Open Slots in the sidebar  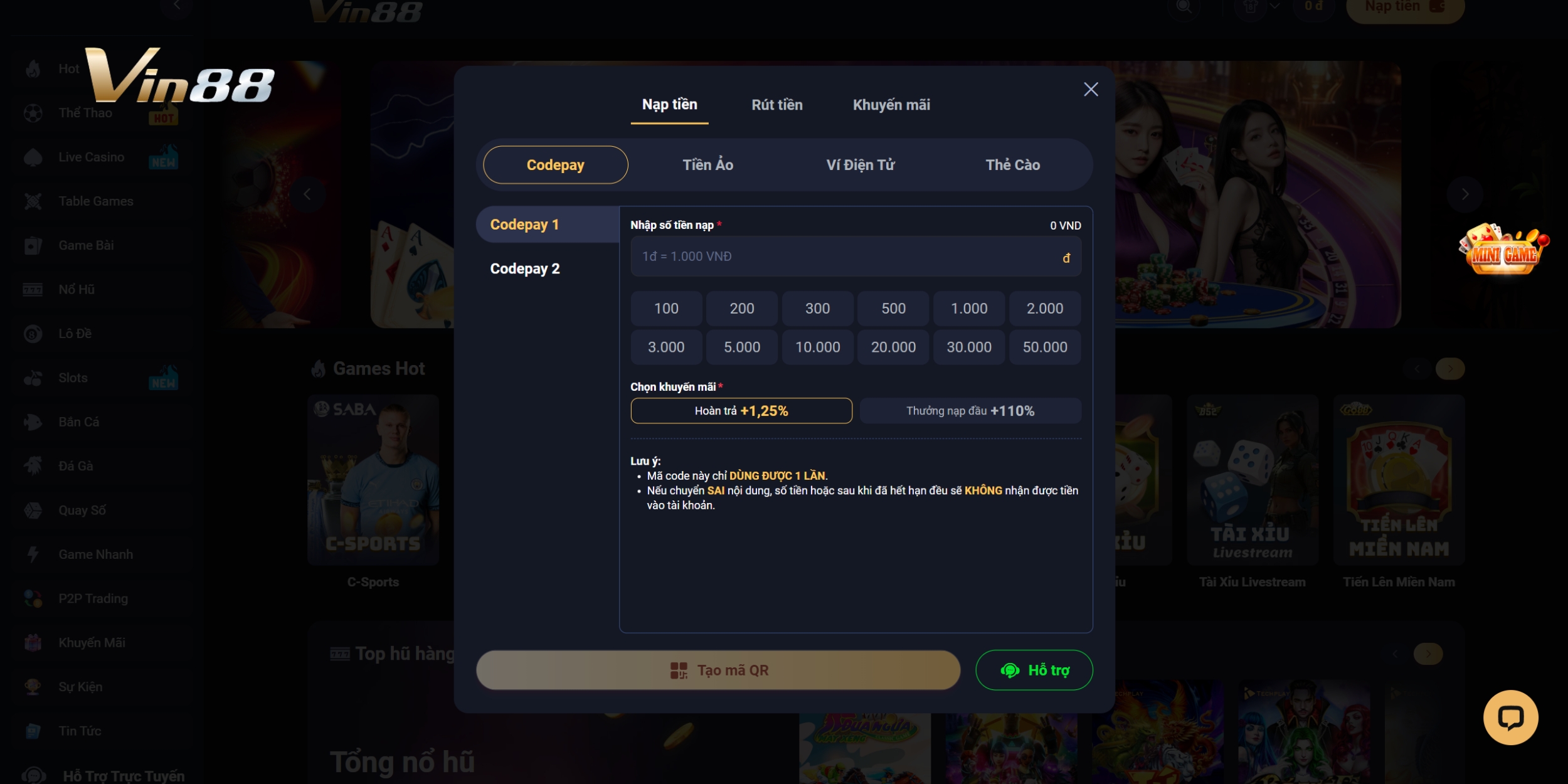point(100,378)
